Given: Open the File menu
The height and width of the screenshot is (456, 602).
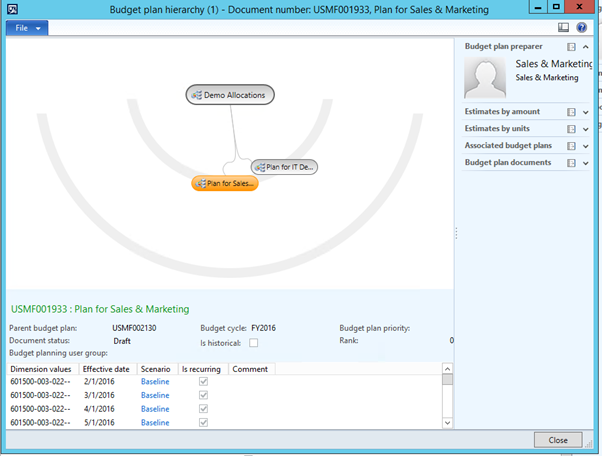Looking at the screenshot, I should [x=26, y=28].
